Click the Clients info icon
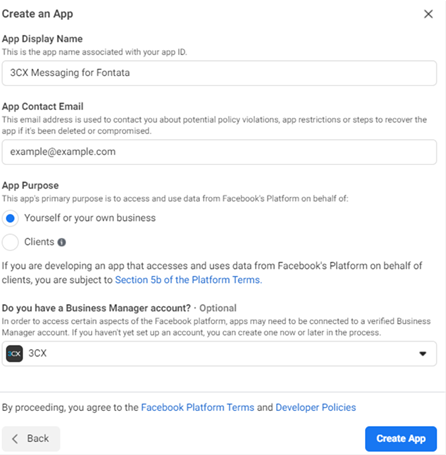Screen dimensions: 446x455 [62, 242]
